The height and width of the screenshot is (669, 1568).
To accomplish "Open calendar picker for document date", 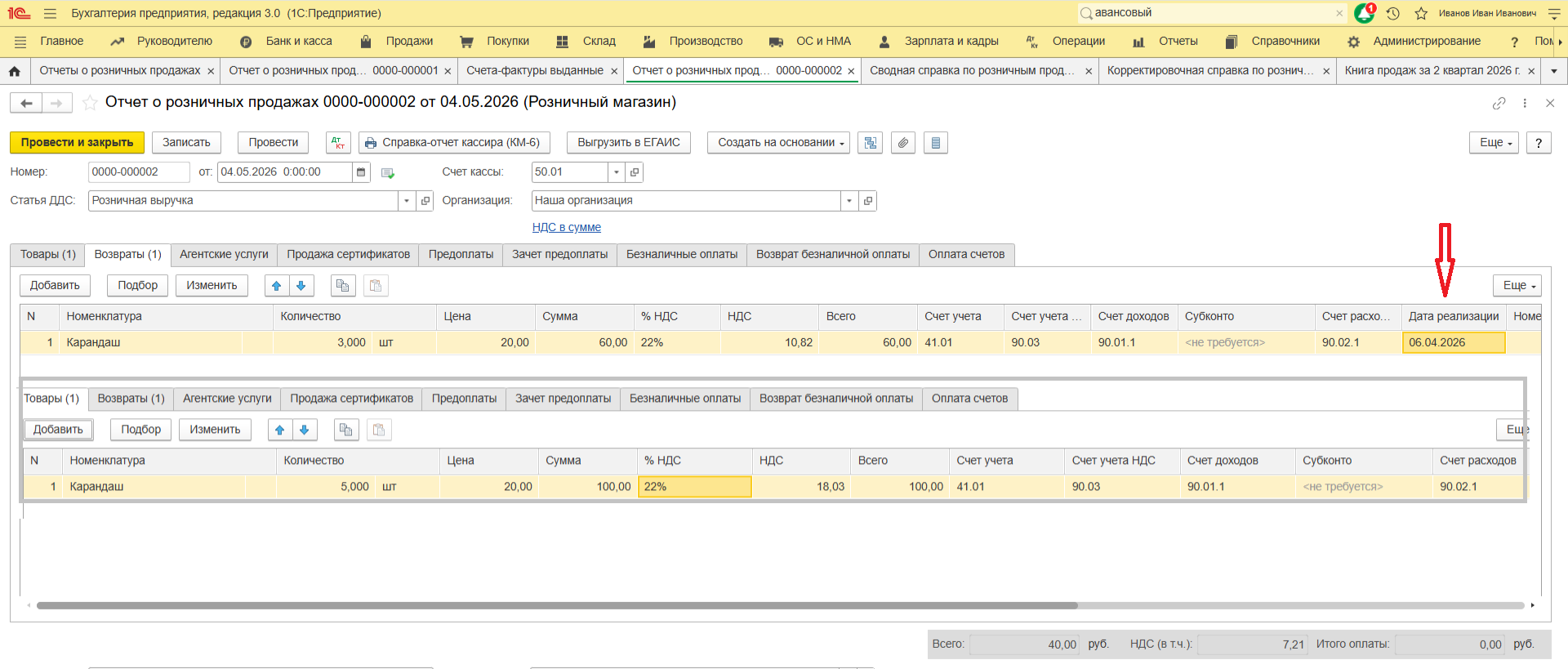I will [x=361, y=172].
